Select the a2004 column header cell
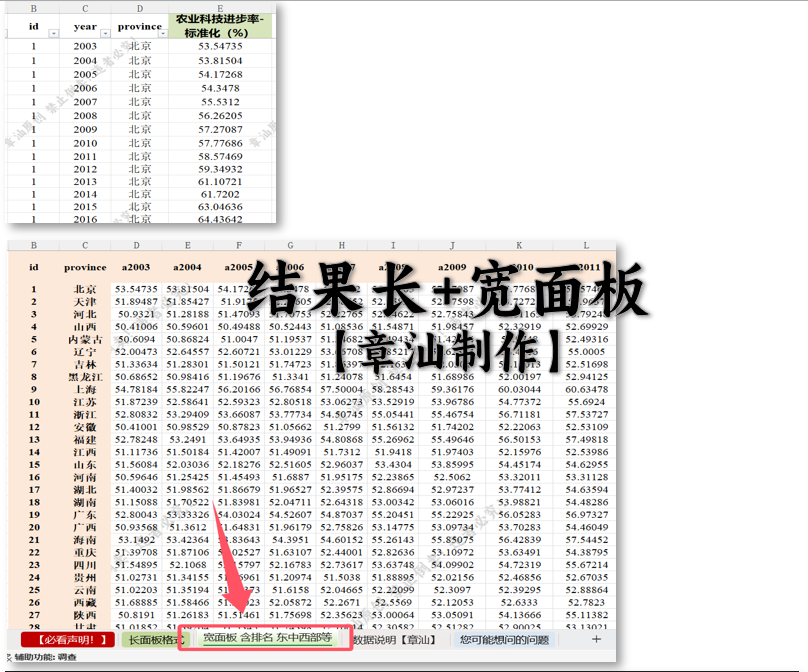The width and height of the screenshot is (808, 672). click(187, 267)
